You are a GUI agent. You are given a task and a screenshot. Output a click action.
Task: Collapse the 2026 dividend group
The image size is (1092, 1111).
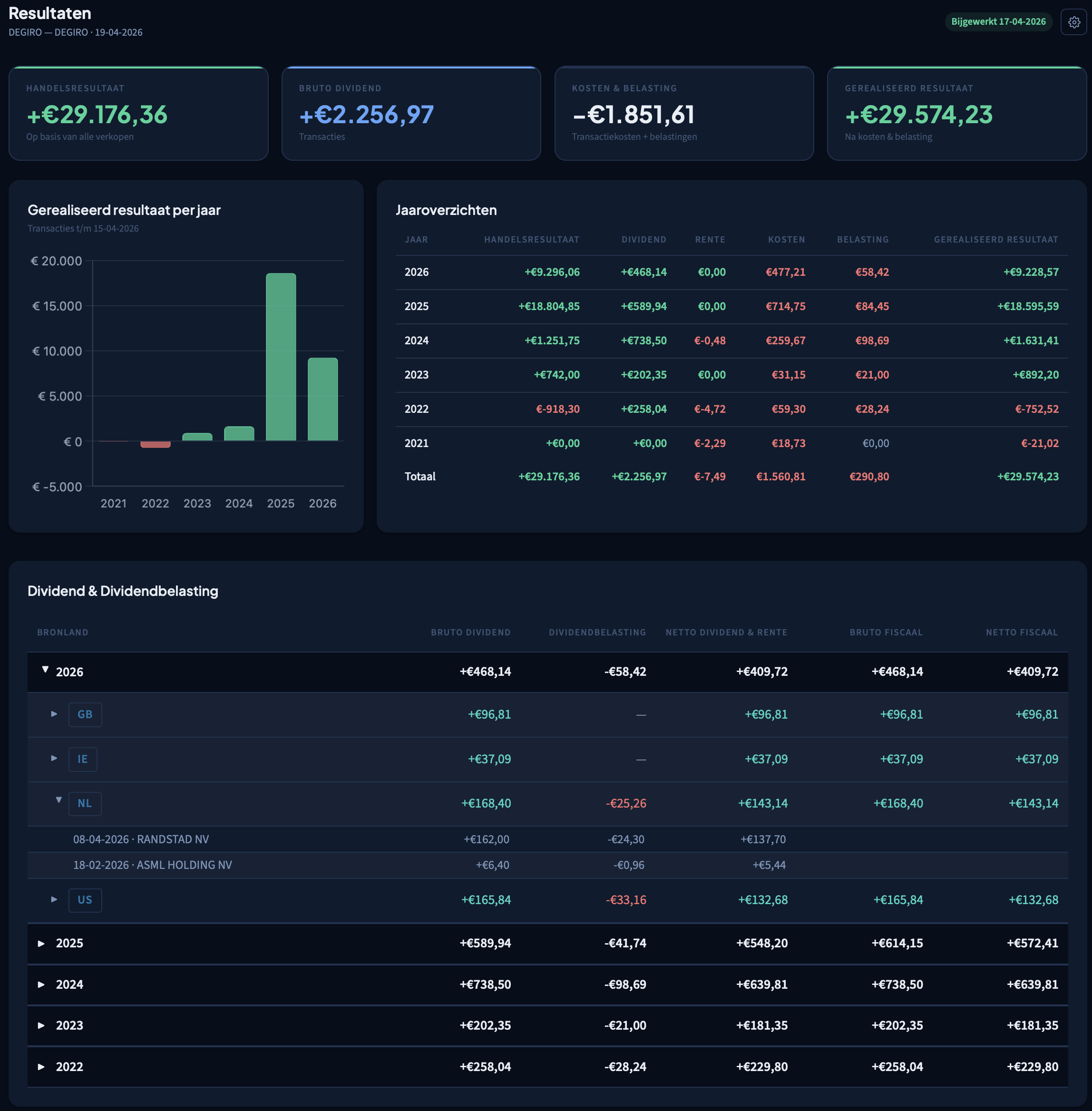[x=44, y=671]
